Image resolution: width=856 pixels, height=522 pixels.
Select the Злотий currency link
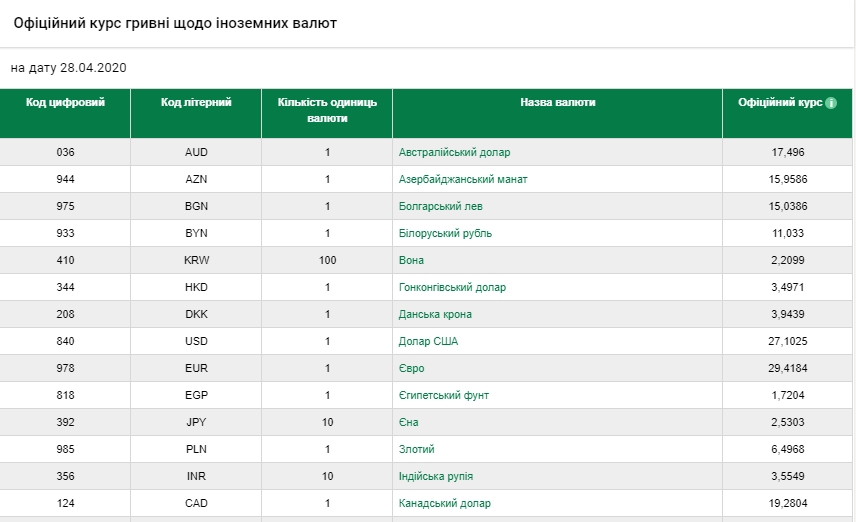click(x=416, y=449)
